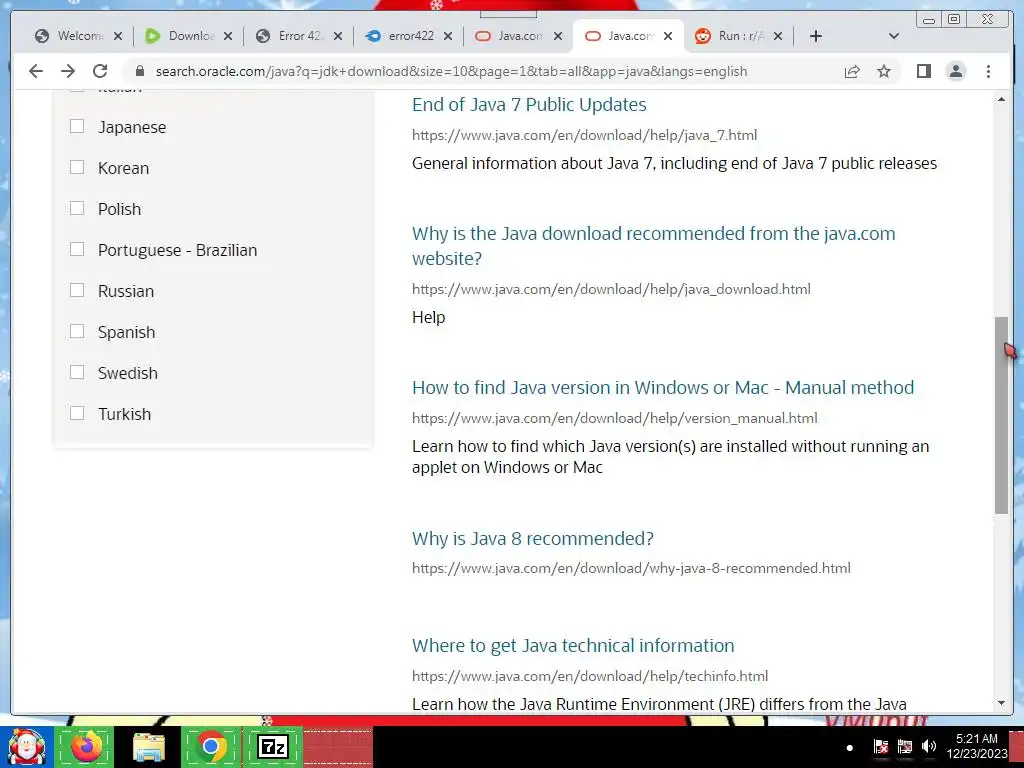Check the Portuguese - Brazilian filter
The height and width of the screenshot is (768, 1024).
click(77, 249)
